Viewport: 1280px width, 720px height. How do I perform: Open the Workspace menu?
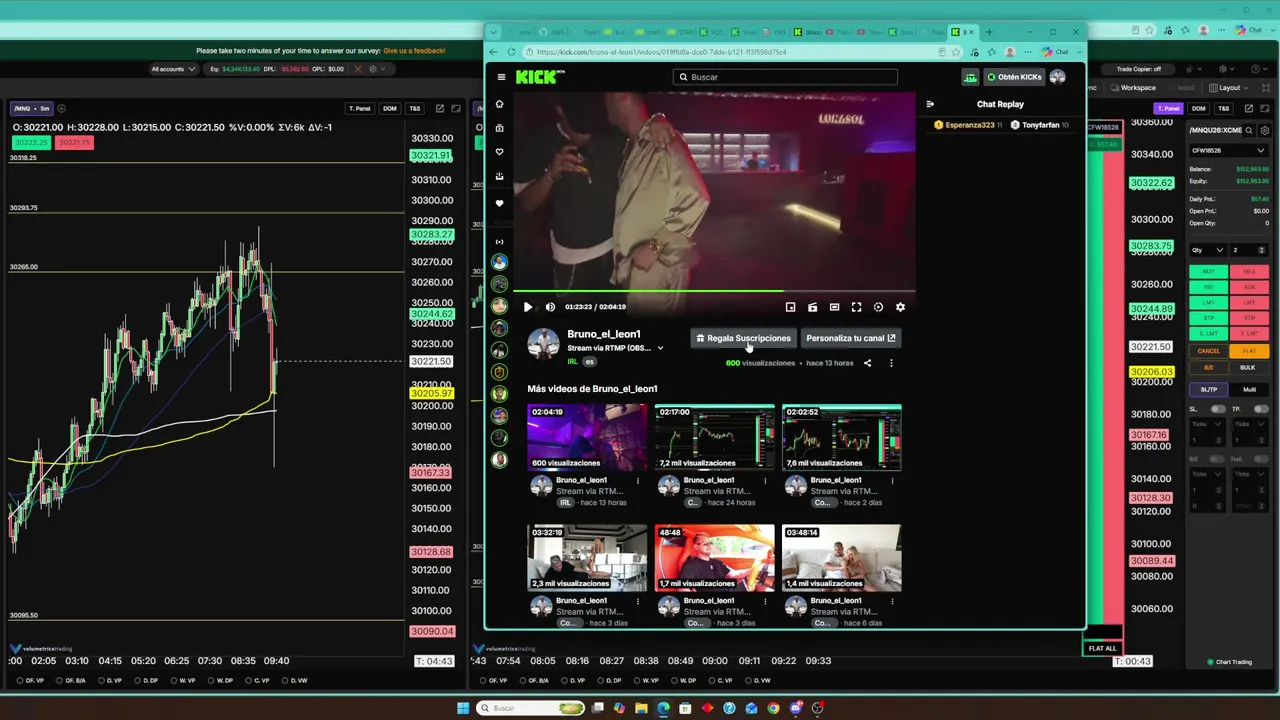1134,88
